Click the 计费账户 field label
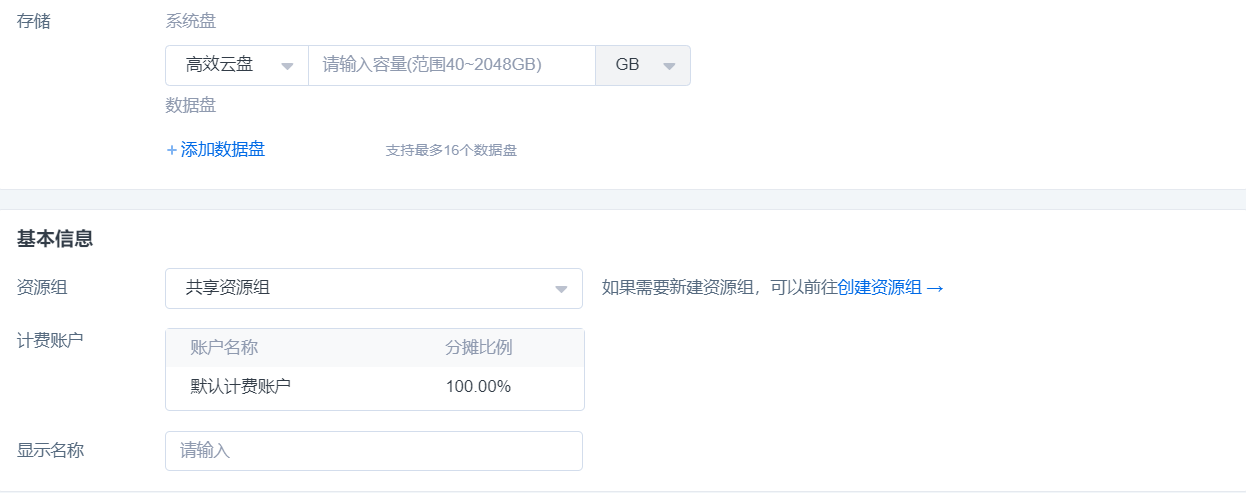 (x=50, y=340)
